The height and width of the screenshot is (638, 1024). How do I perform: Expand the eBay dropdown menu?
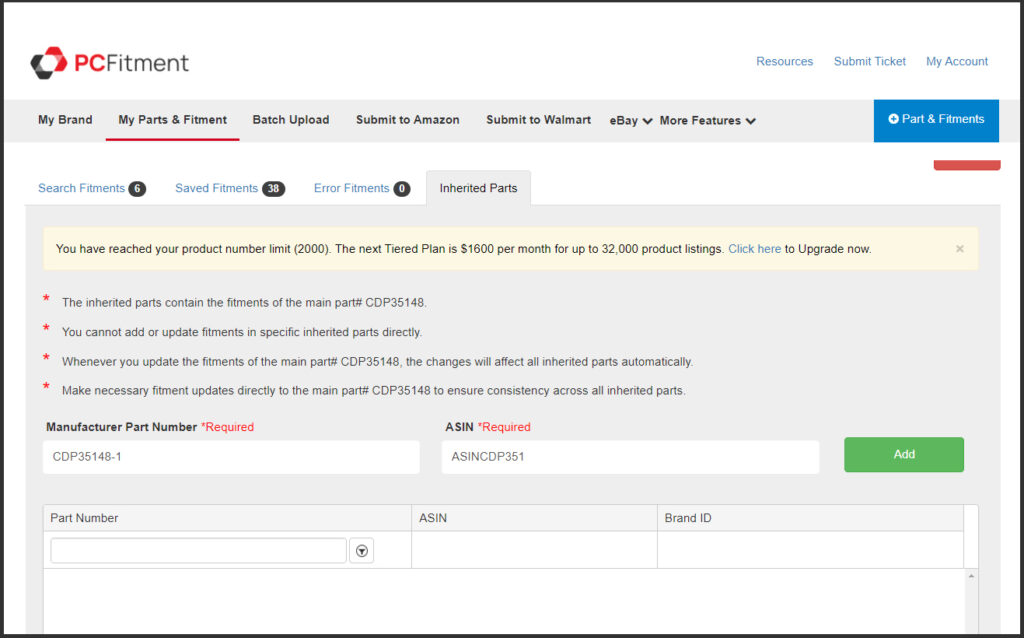click(x=631, y=121)
